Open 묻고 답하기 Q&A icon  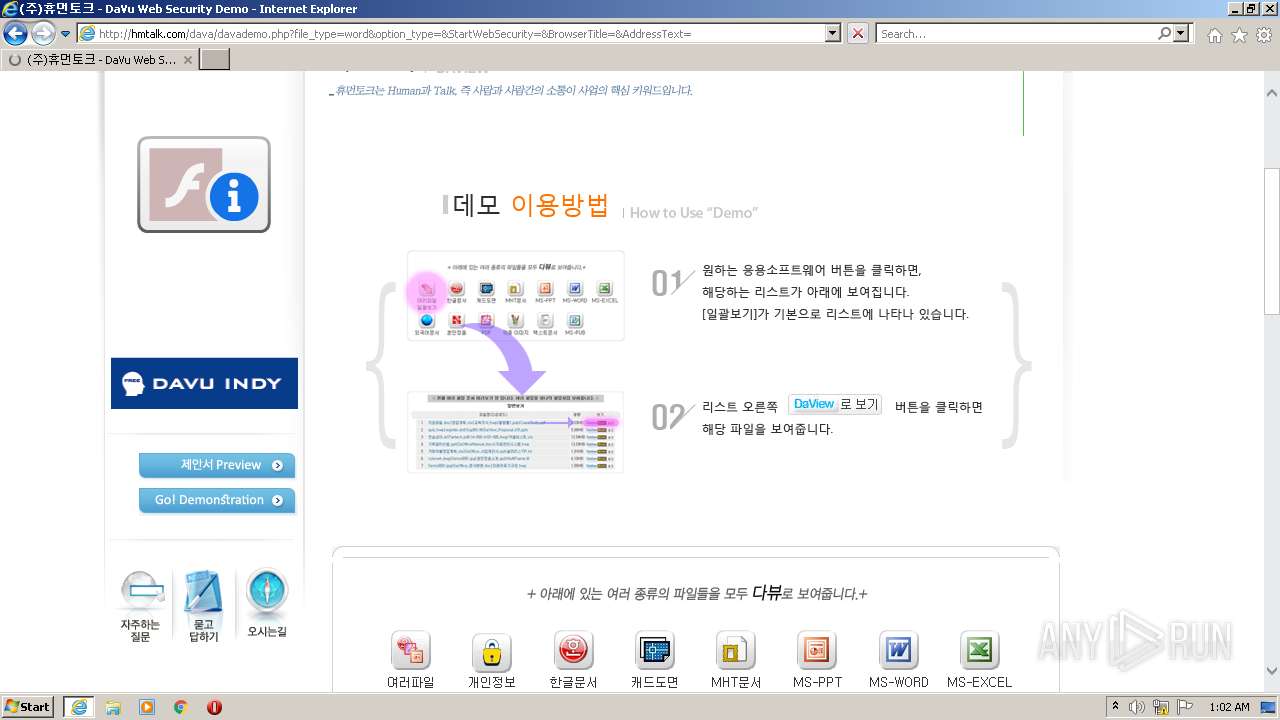click(x=203, y=606)
